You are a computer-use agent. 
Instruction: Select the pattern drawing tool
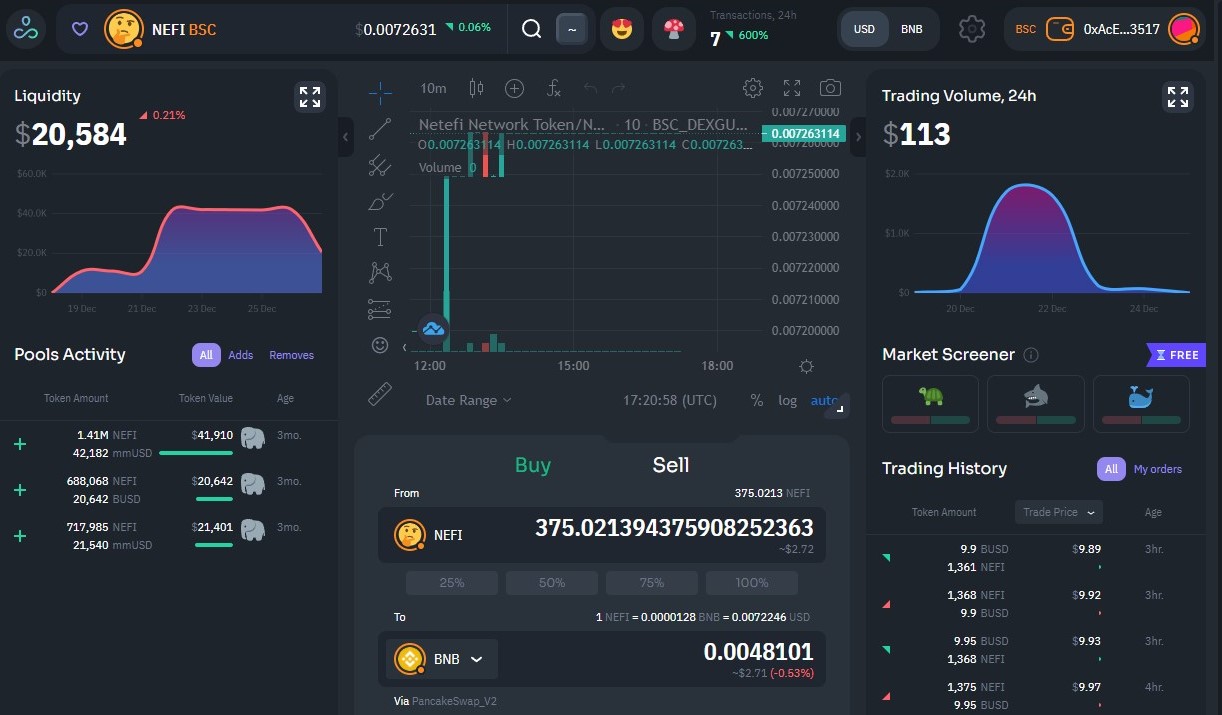pos(380,272)
